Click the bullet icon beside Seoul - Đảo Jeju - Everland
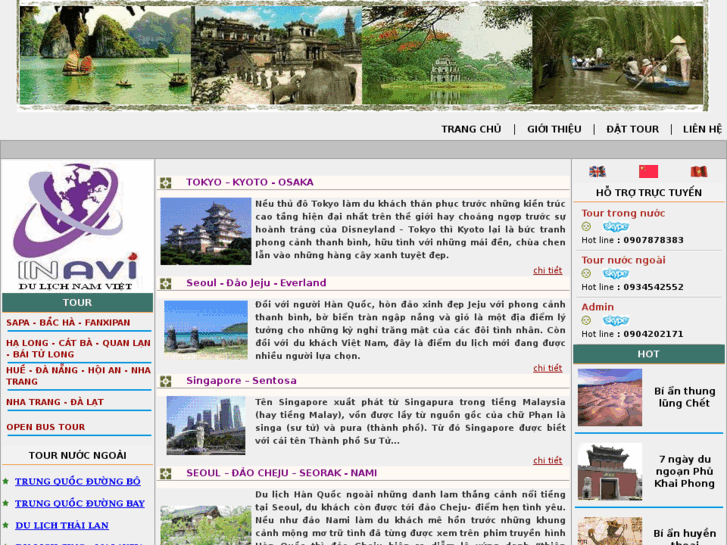727x545 pixels. pyautogui.click(x=166, y=283)
